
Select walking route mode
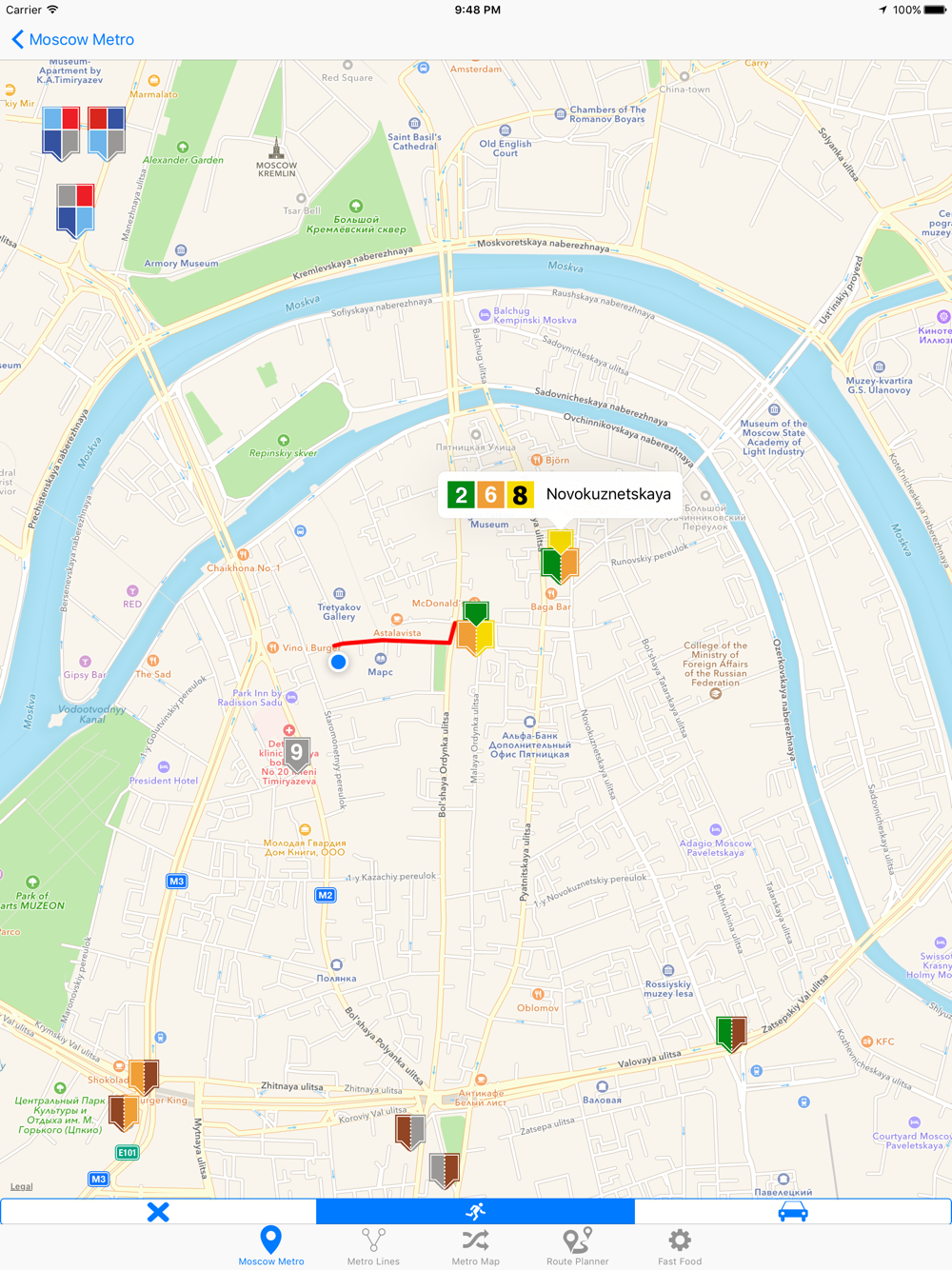click(x=475, y=1211)
